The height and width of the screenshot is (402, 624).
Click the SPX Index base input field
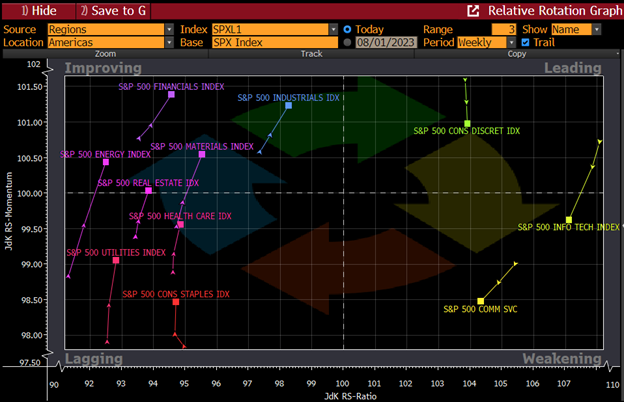(x=275, y=42)
